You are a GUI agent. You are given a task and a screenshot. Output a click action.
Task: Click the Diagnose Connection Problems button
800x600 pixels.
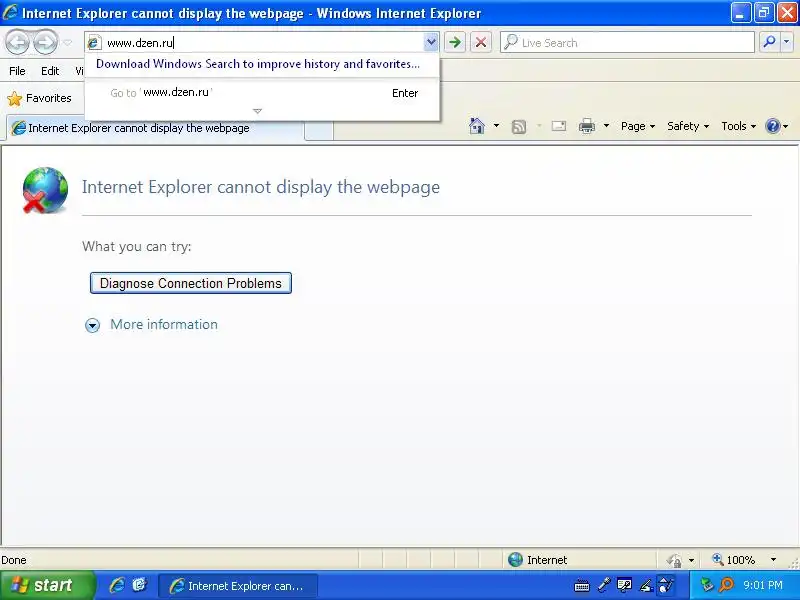click(x=191, y=283)
